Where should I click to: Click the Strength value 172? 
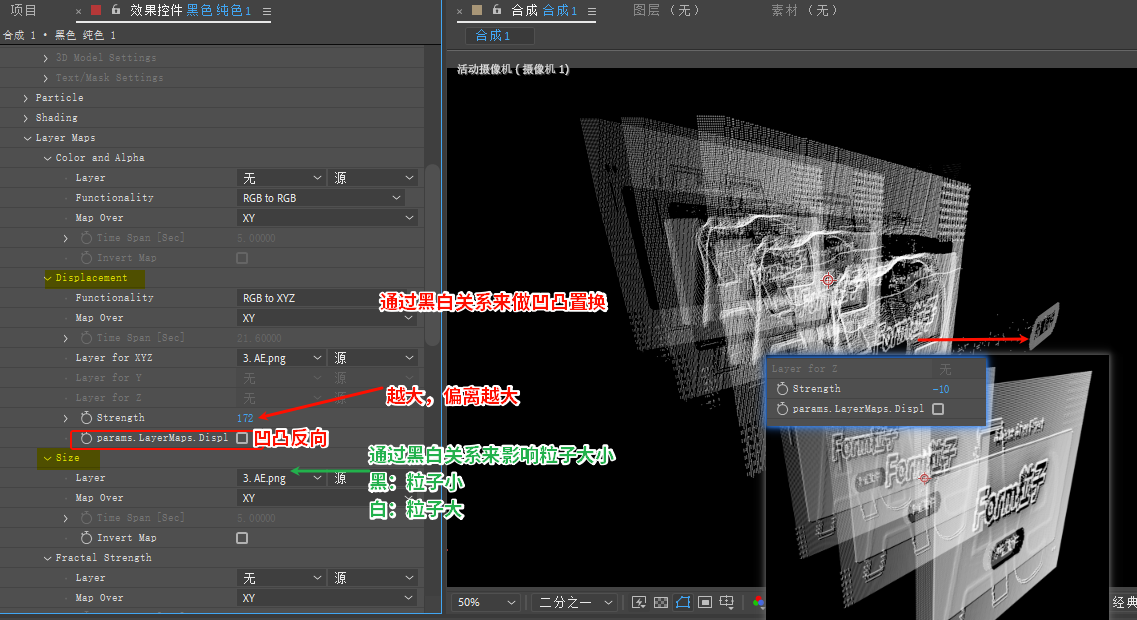tap(245, 418)
